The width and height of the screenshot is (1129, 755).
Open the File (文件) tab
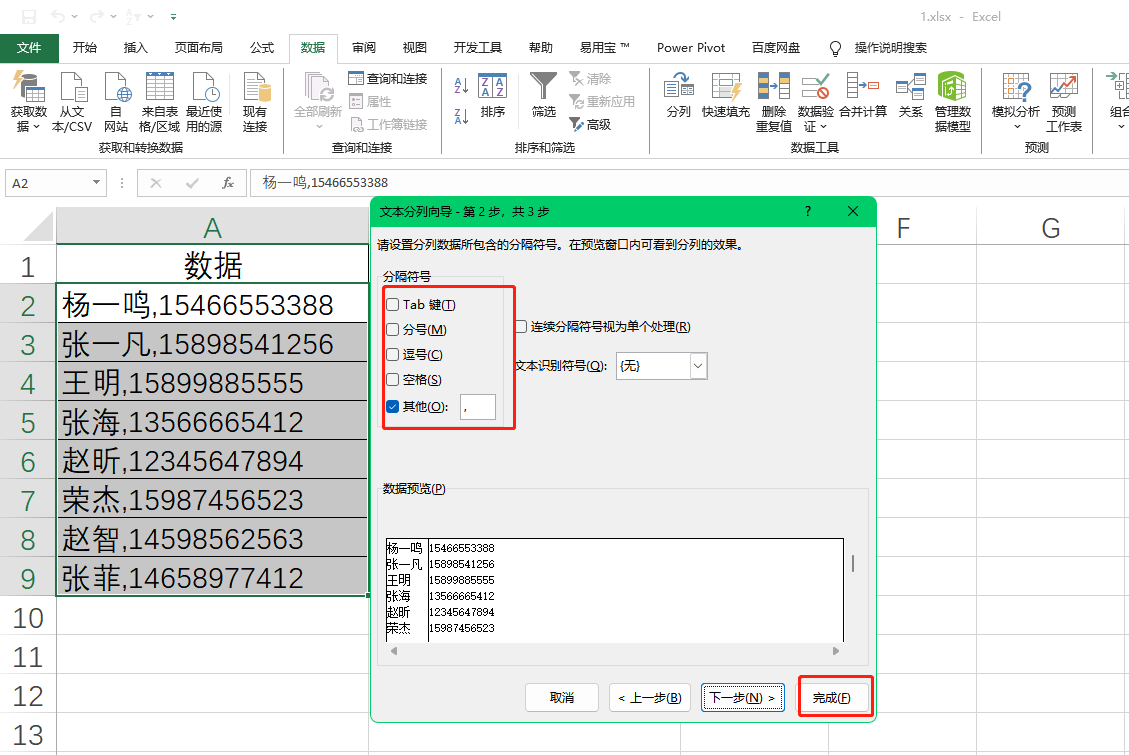coord(29,48)
